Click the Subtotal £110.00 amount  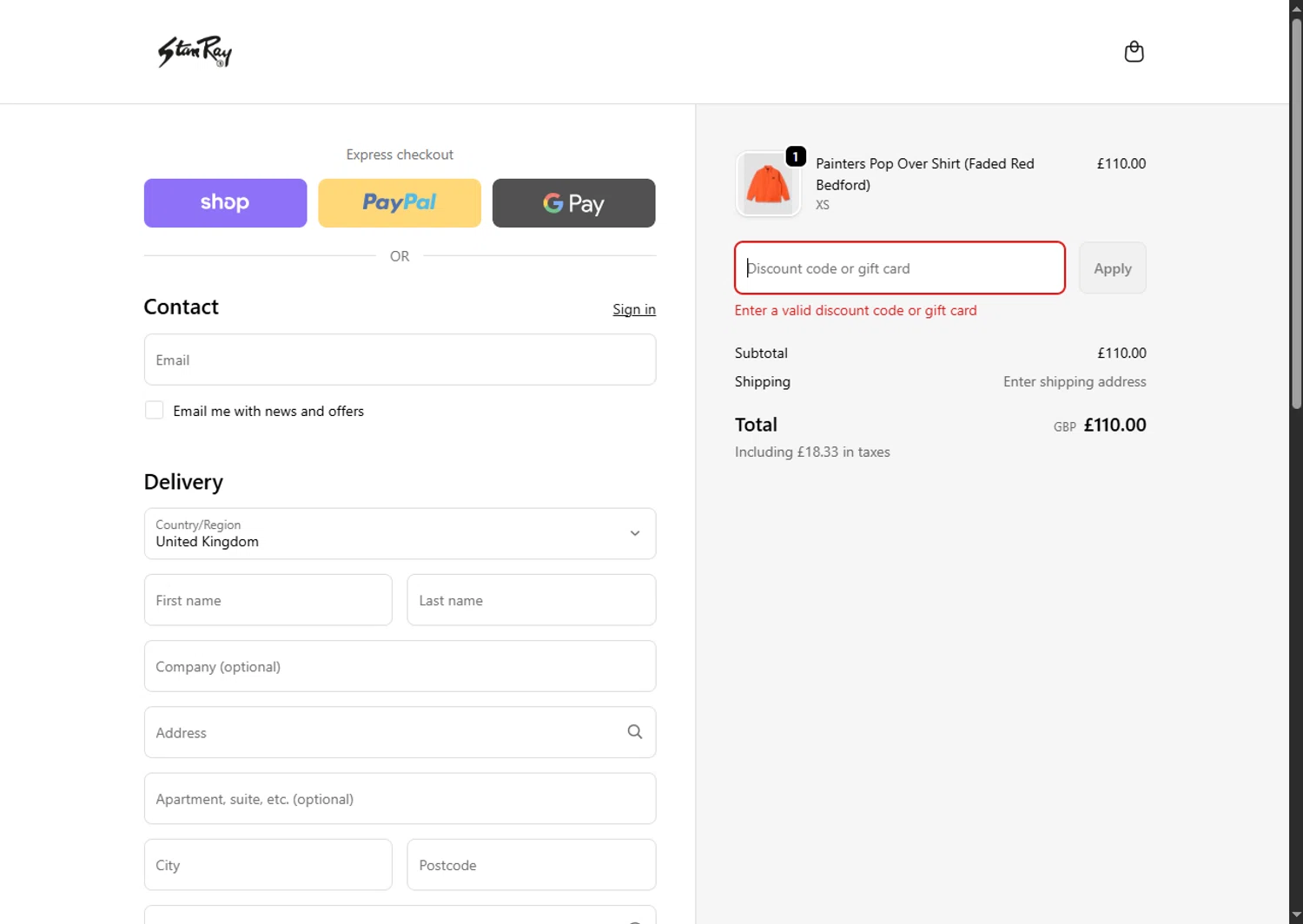point(1121,353)
